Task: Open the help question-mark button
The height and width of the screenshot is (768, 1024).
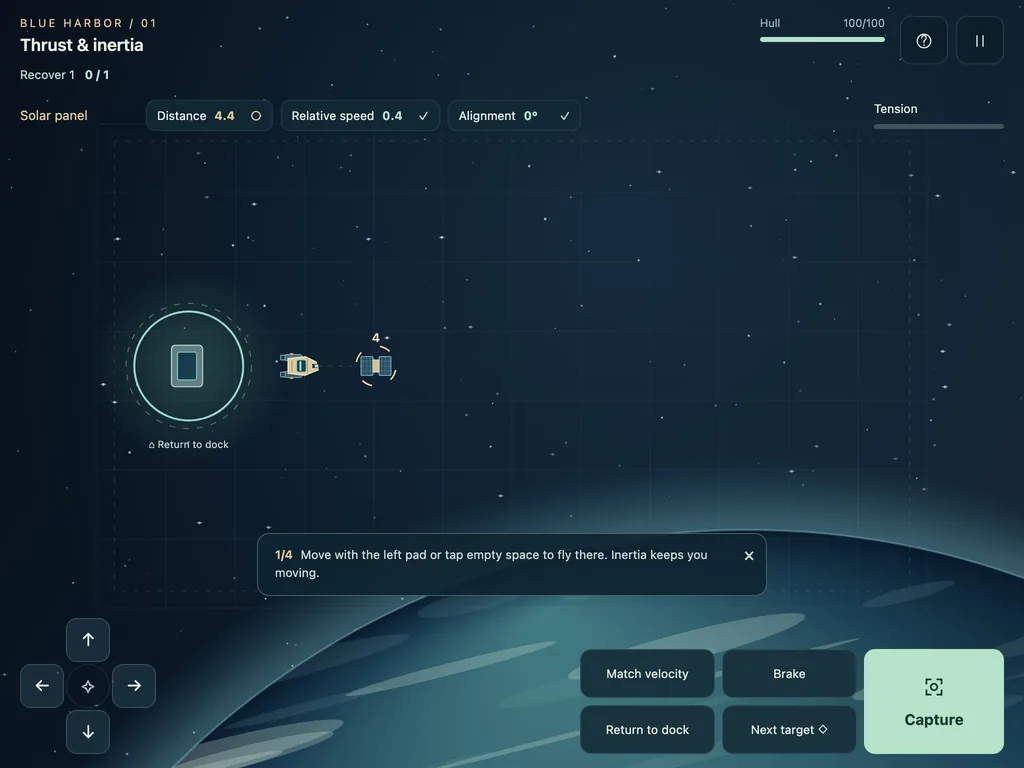Action: point(923,40)
